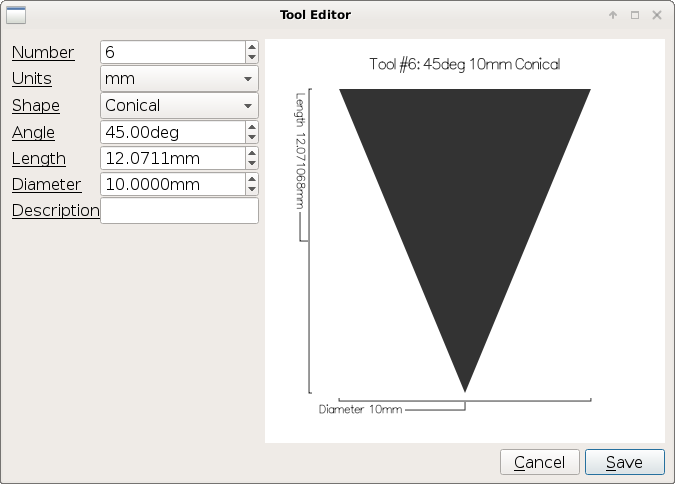Screen dimensions: 675x484
Task: Click the shade/roll-up arrow in title bar
Action: point(613,15)
